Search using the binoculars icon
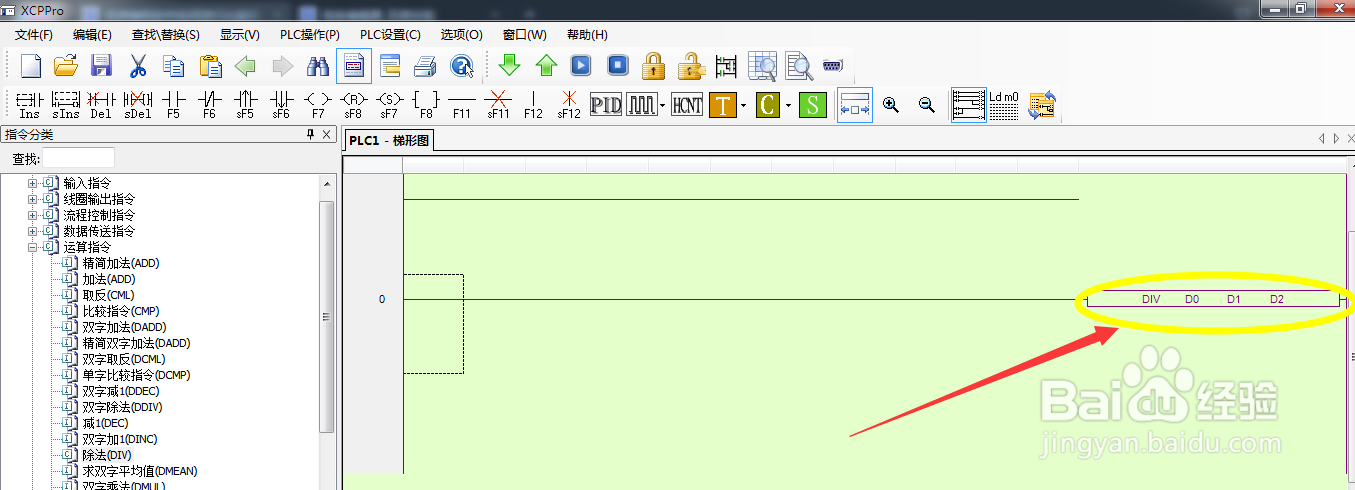Image resolution: width=1355 pixels, height=490 pixels. (x=318, y=66)
